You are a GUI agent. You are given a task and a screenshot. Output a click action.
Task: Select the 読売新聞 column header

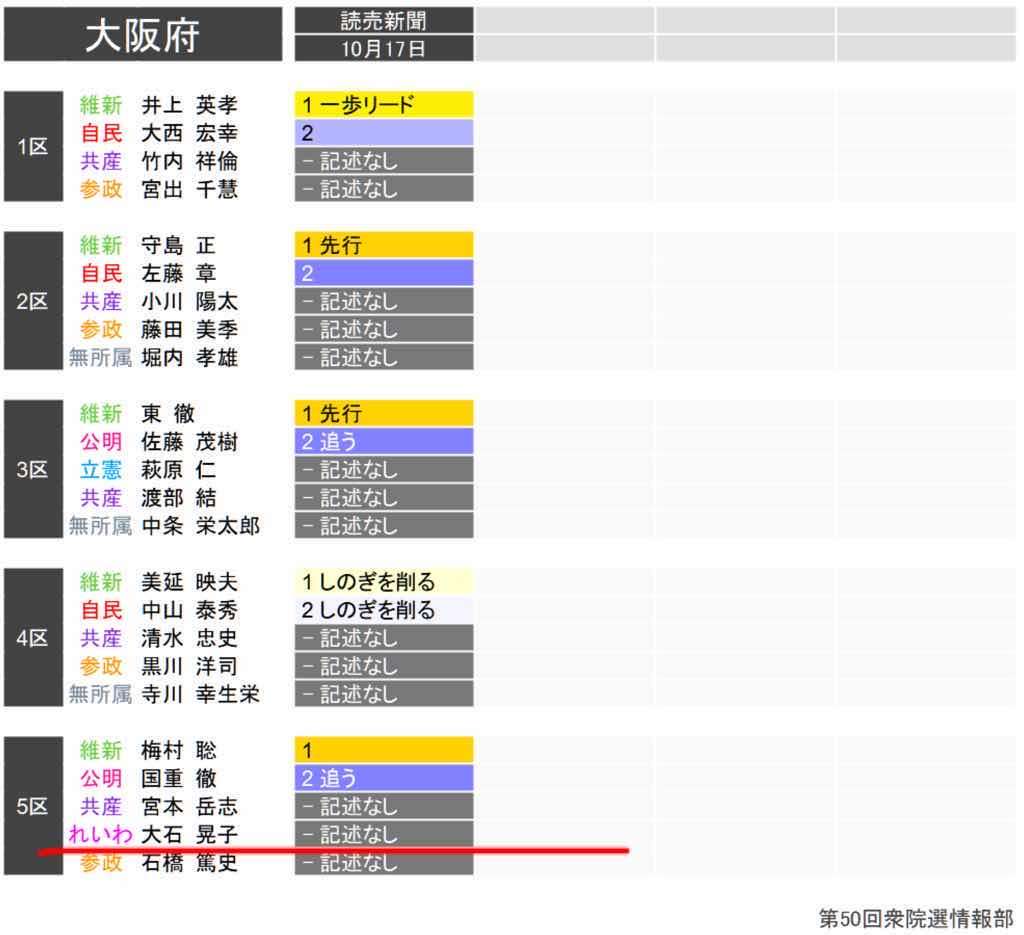click(383, 21)
